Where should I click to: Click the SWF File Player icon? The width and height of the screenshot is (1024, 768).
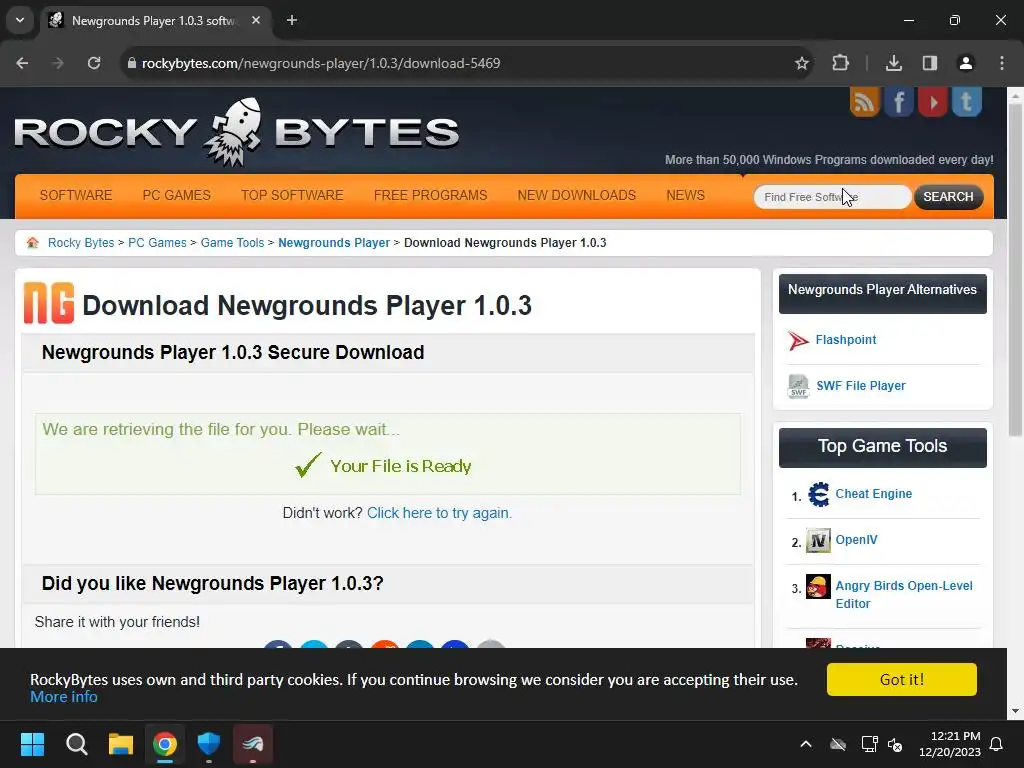[x=798, y=386]
